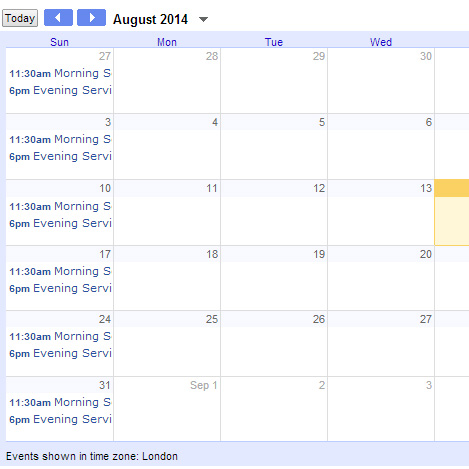The width and height of the screenshot is (469, 469).
Task: Click the Sun column header
Action: [x=59, y=42]
